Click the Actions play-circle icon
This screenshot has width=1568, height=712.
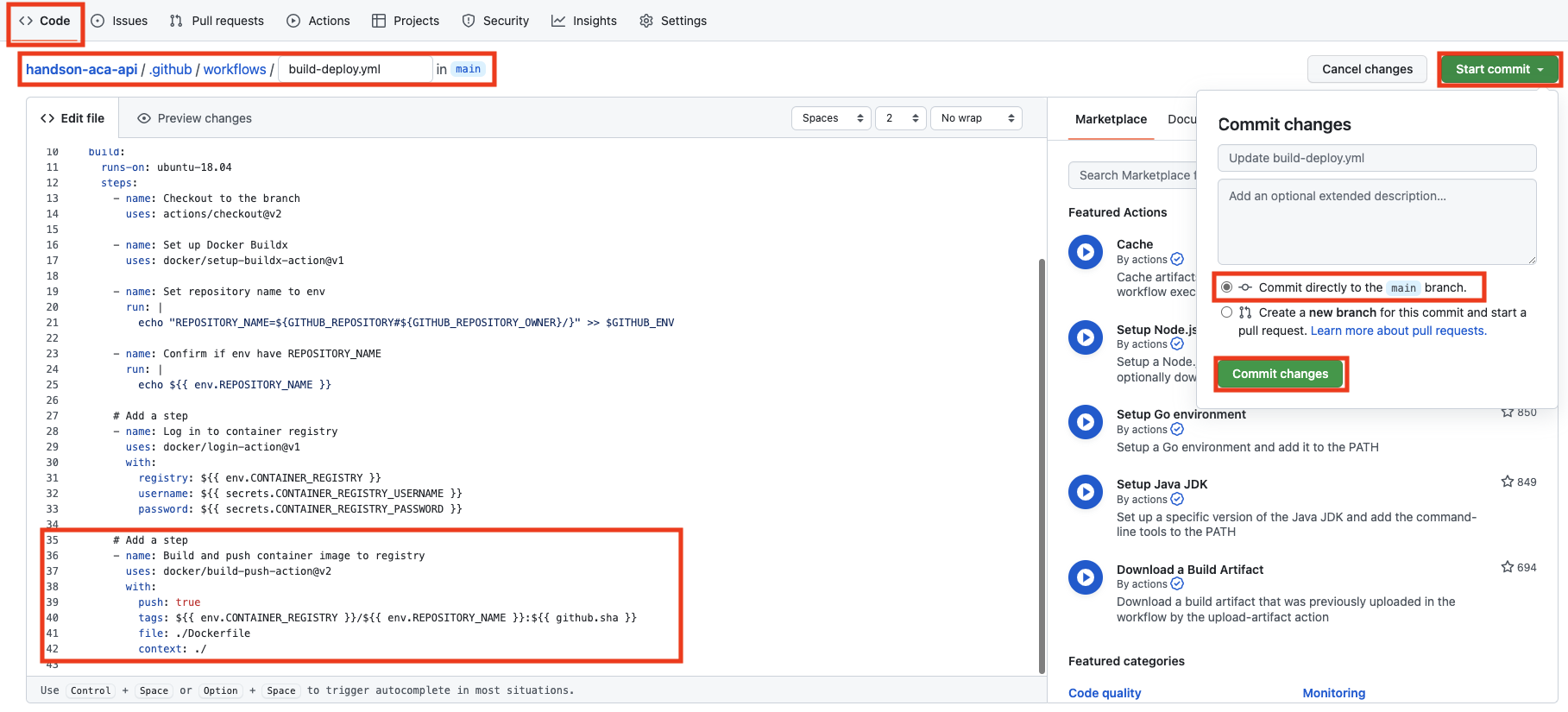293,21
